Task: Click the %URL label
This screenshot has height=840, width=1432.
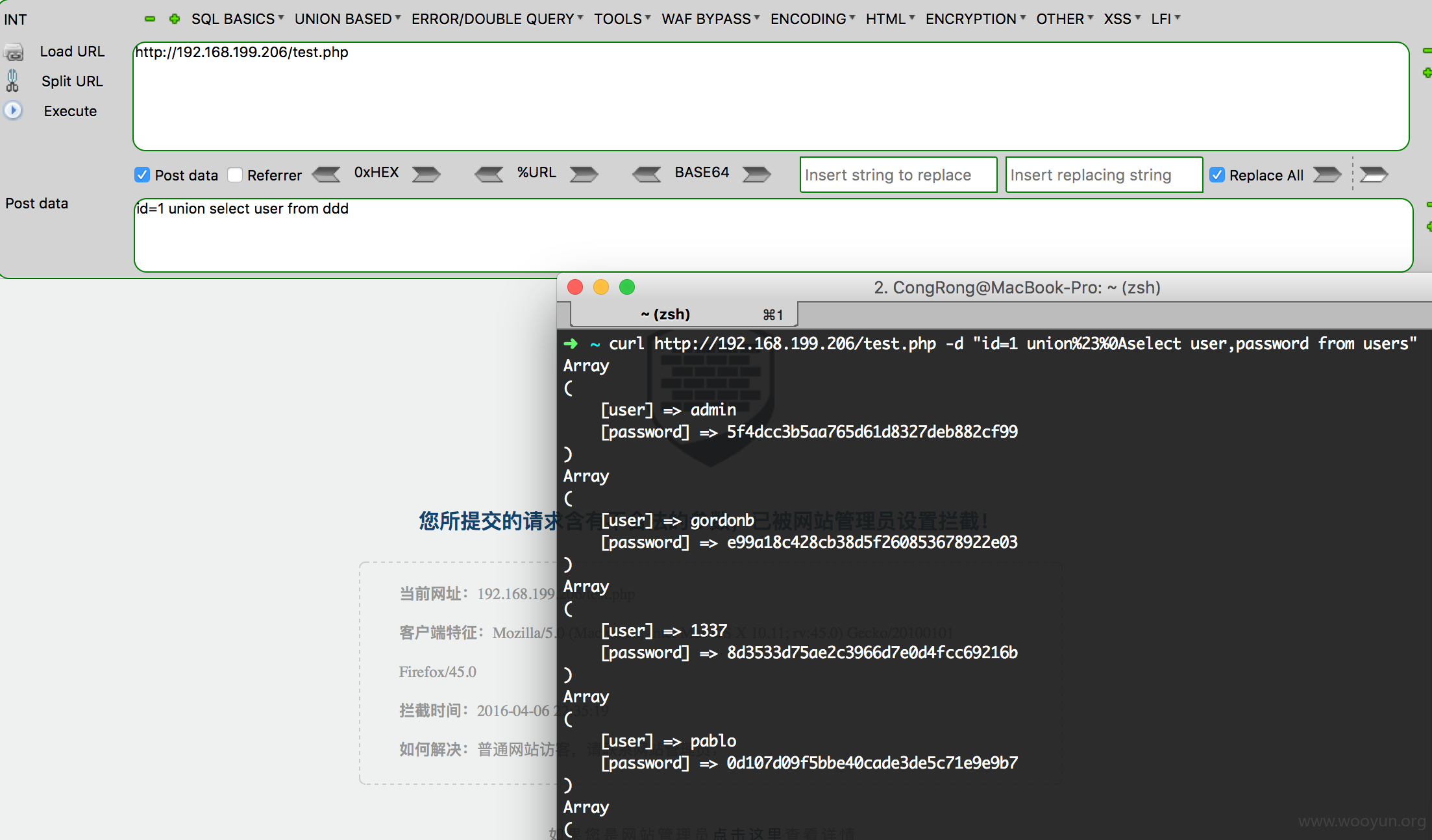Action: coord(536,173)
